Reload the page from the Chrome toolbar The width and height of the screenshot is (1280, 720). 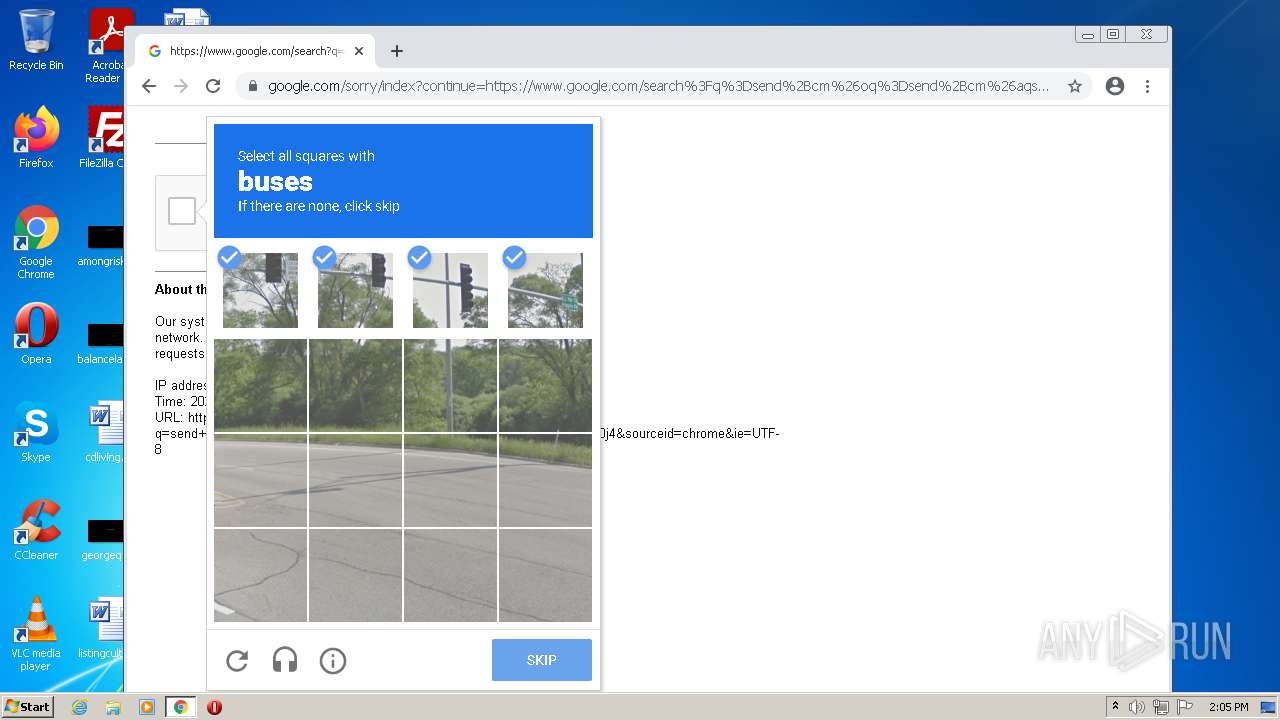(x=213, y=86)
